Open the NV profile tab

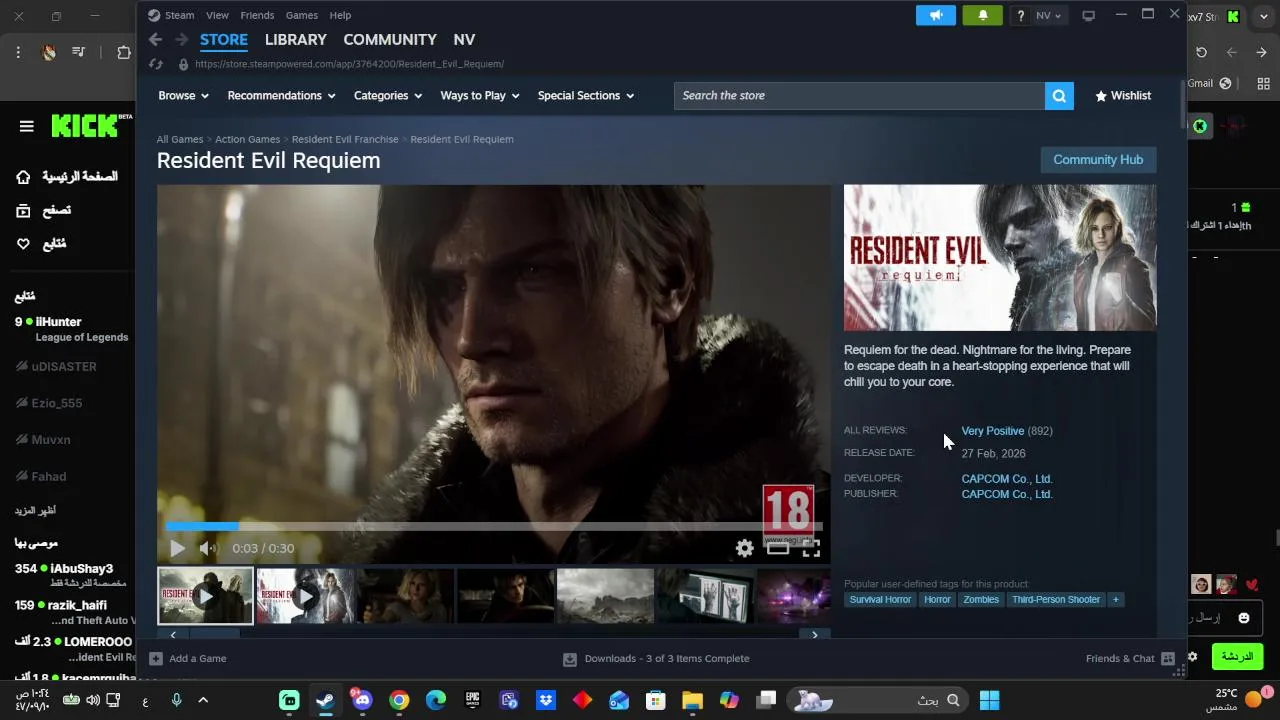[464, 40]
